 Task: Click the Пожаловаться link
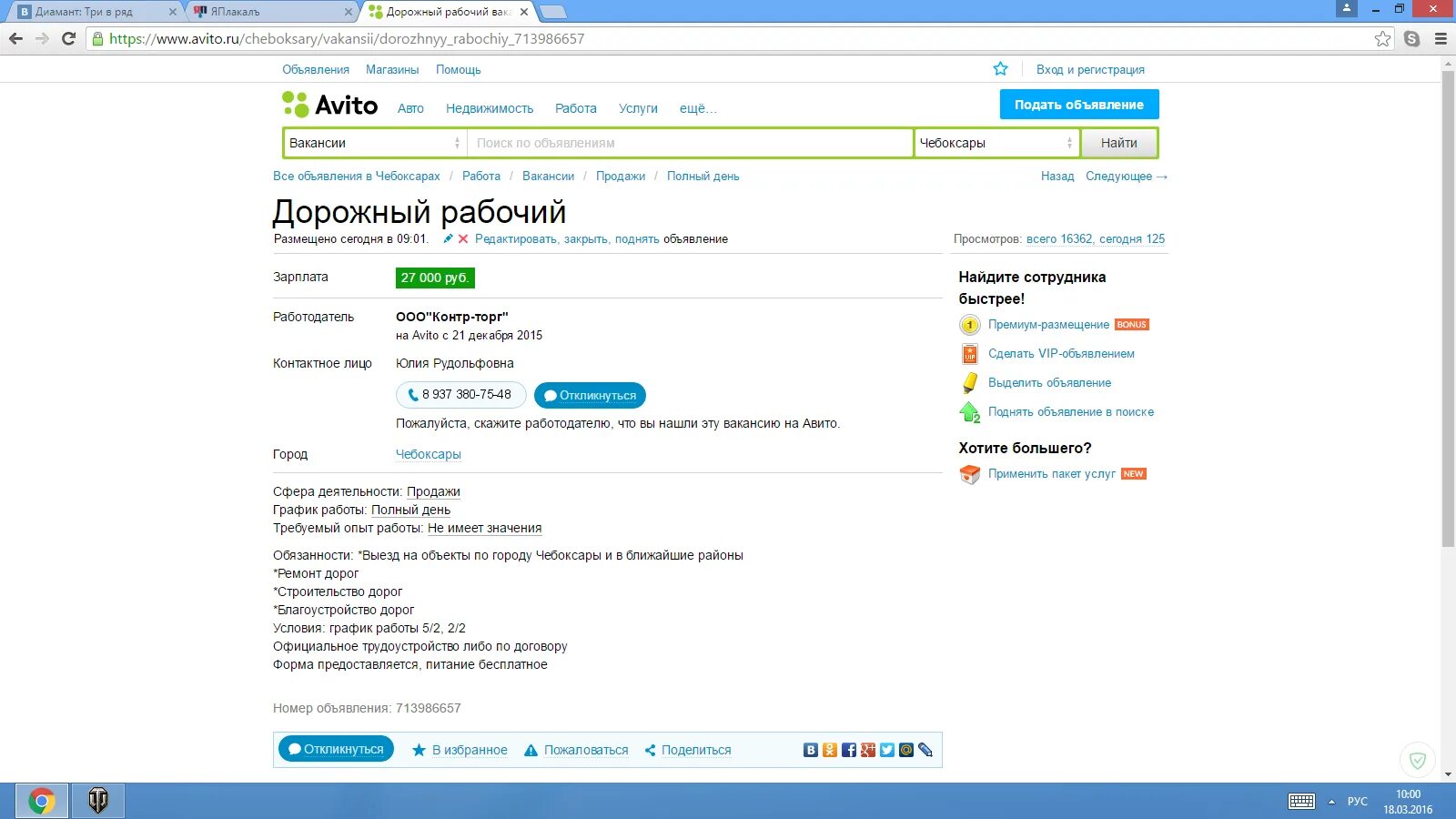(586, 750)
